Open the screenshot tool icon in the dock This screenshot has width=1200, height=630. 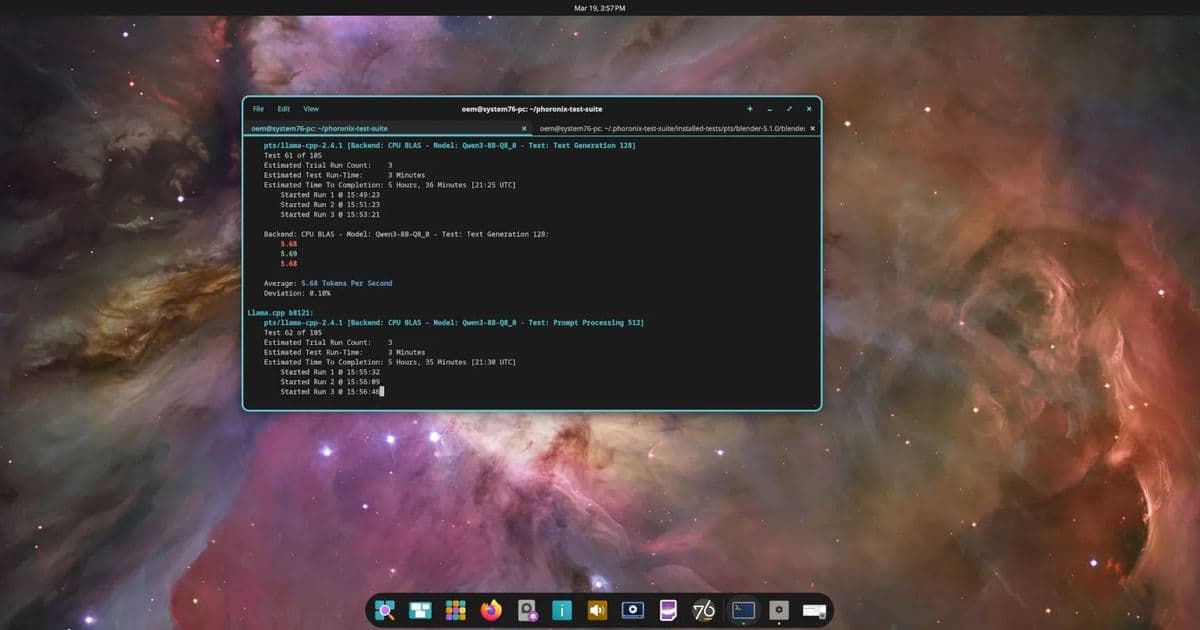633,609
